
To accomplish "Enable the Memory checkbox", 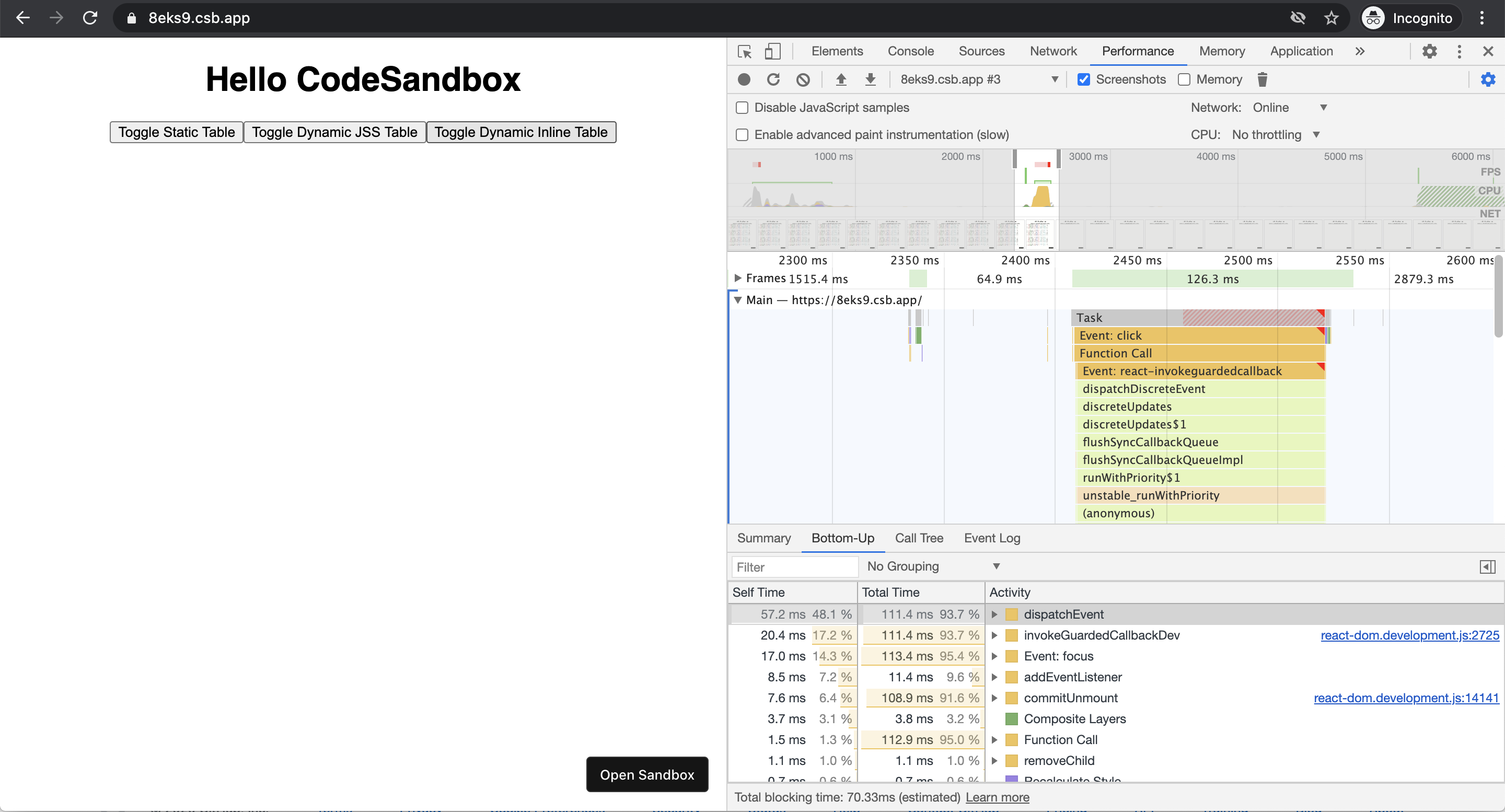I will pos(1185,79).
